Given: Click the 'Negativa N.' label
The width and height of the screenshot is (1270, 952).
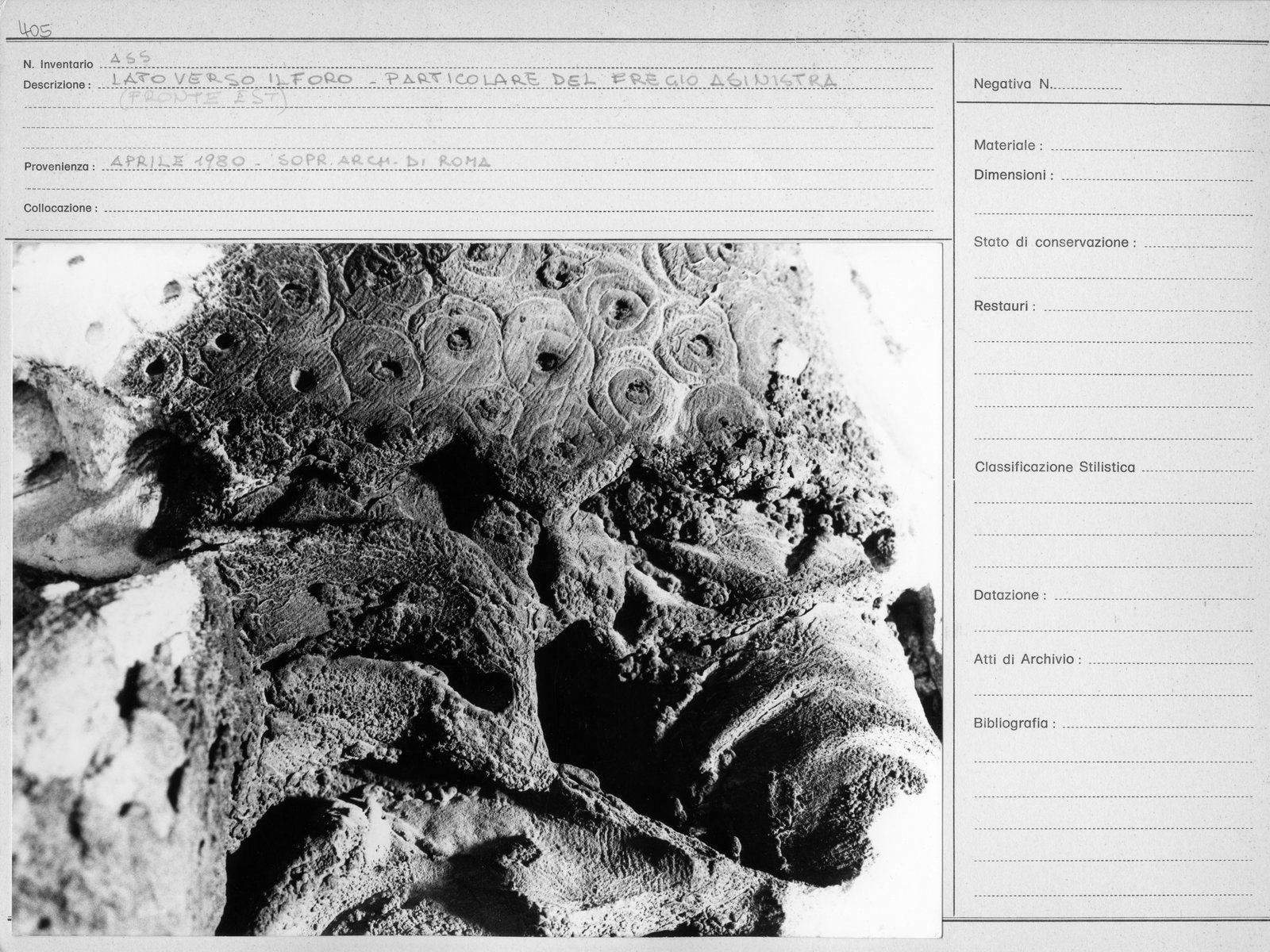Looking at the screenshot, I should pos(1012,84).
